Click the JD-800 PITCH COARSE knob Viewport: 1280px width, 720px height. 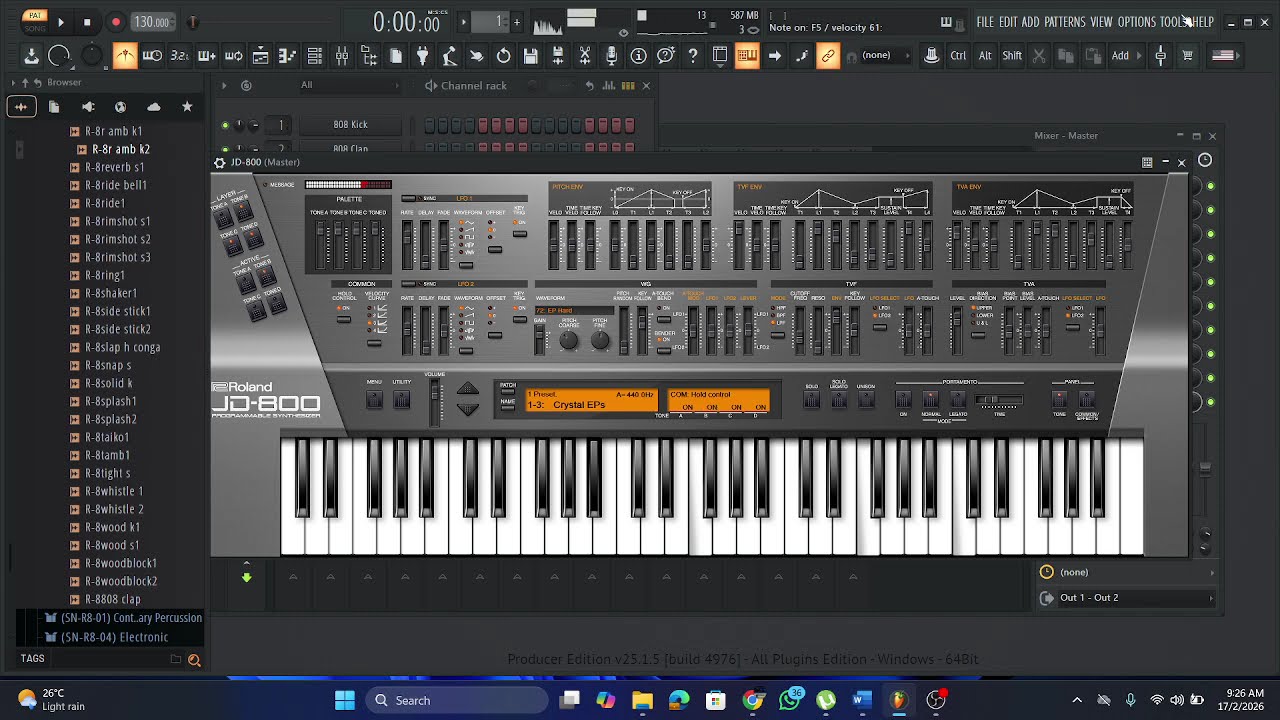[569, 340]
